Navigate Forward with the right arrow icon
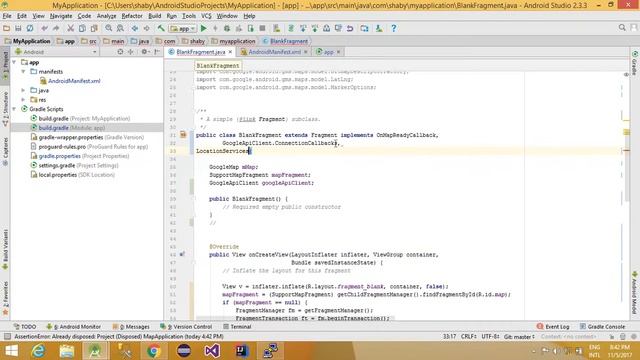640x360 pixels. point(146,28)
